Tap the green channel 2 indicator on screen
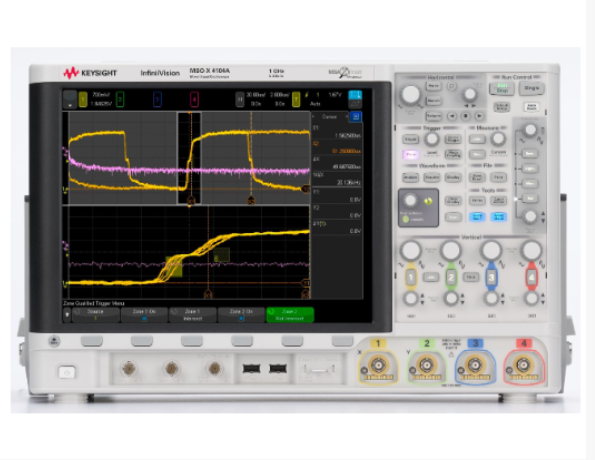Viewport: 595px width, 460px height. [120, 99]
